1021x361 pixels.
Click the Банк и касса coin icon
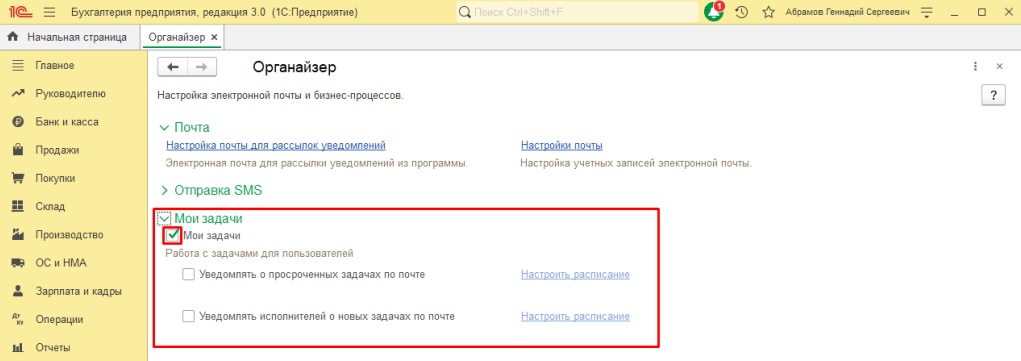[18, 122]
